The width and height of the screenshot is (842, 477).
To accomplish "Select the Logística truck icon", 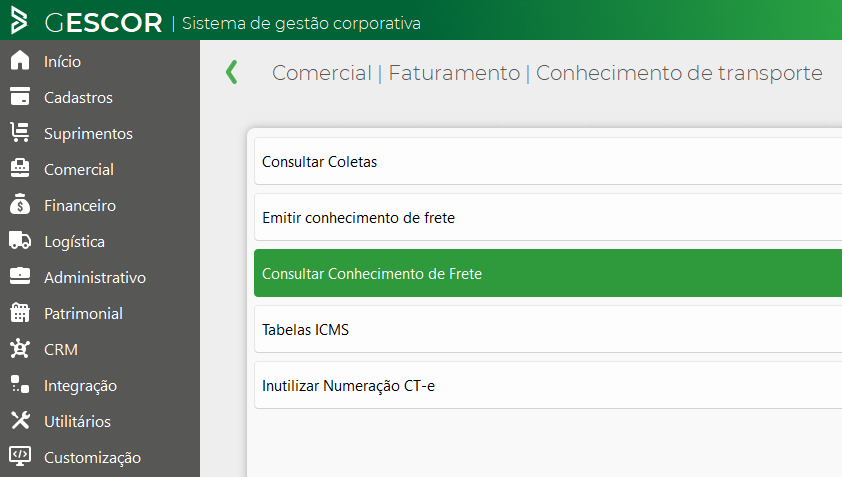I will pos(20,240).
